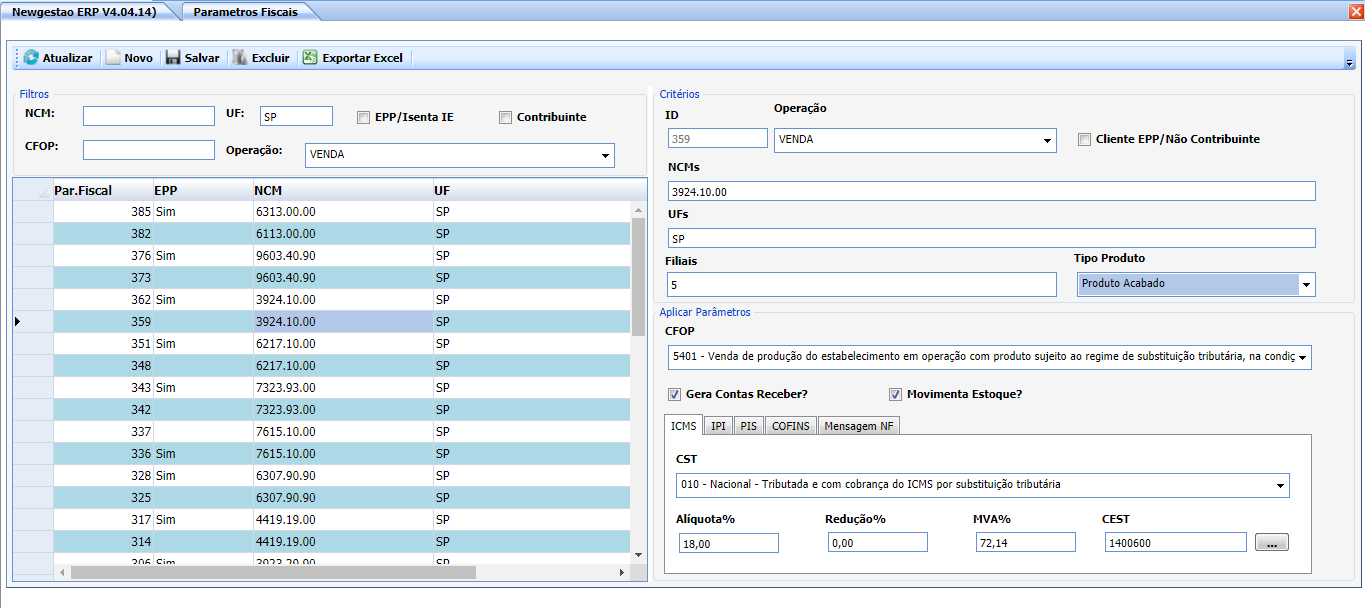Image resolution: width=1365 pixels, height=608 pixels.
Task: Open the IPI tab
Action: click(718, 426)
